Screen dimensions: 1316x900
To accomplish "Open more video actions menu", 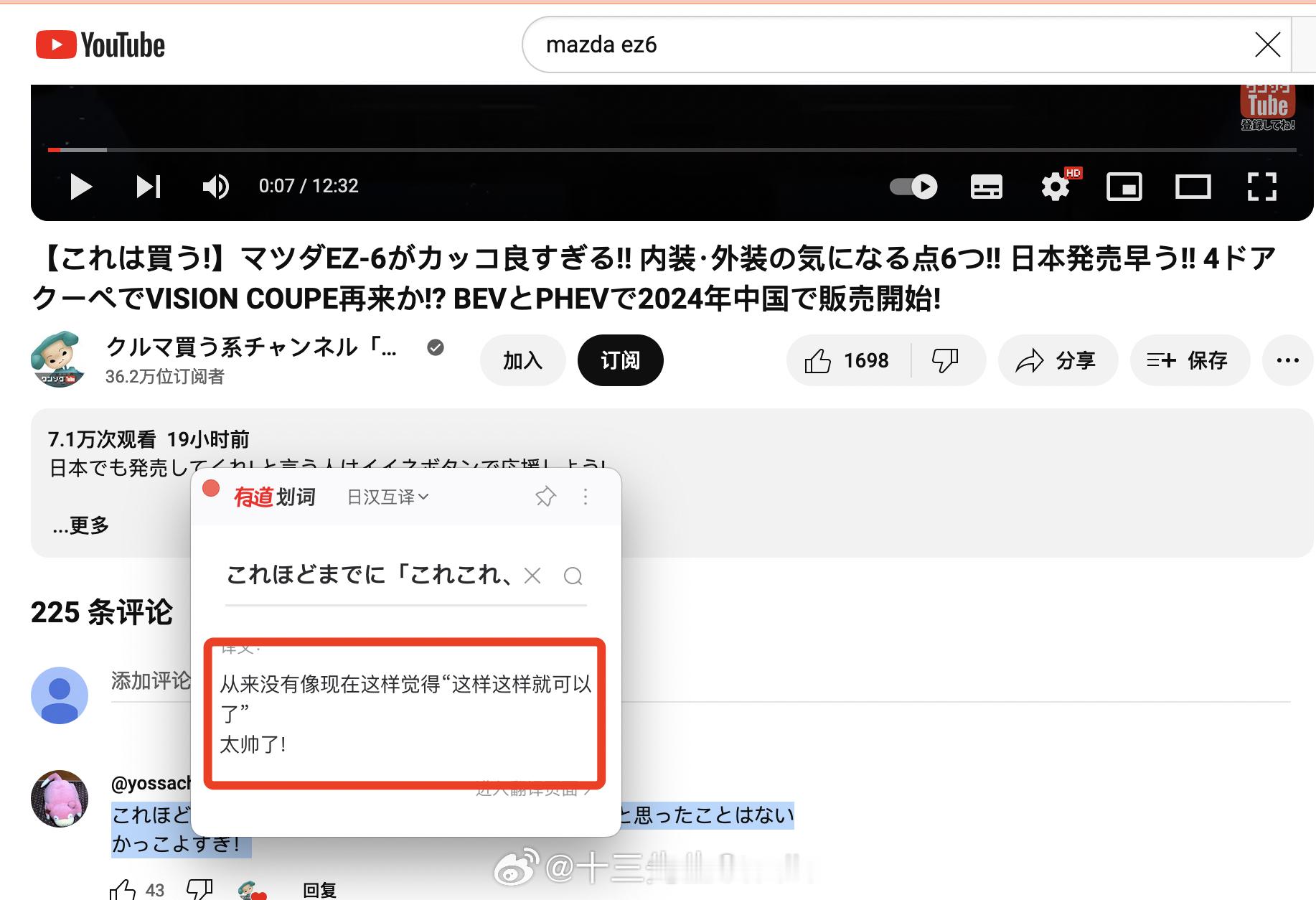I will pos(1288,360).
